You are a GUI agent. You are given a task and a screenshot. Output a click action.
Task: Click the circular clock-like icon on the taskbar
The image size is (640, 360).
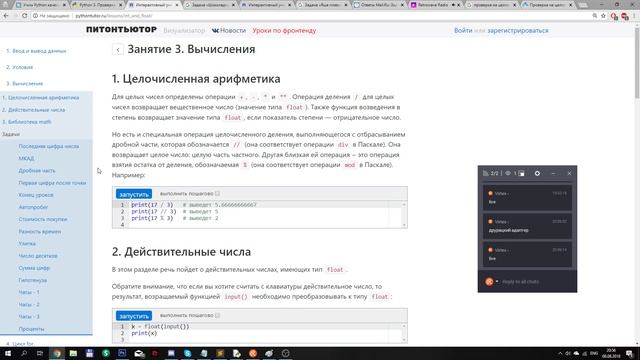pos(285,353)
